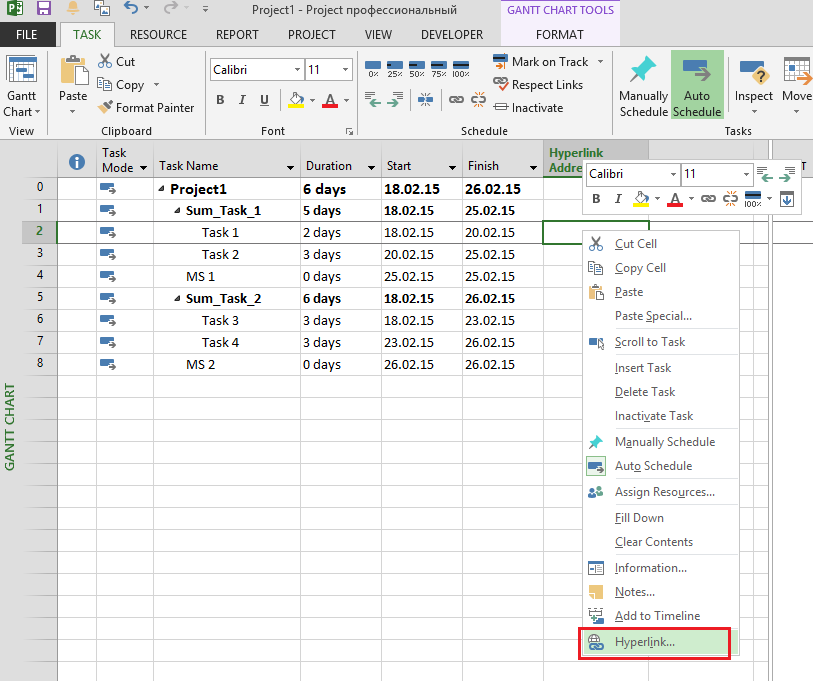Click the link tasks icon in the mini toolbar
This screenshot has width=813, height=681.
[708, 198]
